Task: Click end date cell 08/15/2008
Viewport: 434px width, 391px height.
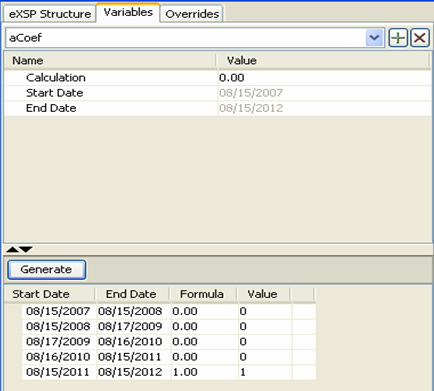Action: point(134,311)
